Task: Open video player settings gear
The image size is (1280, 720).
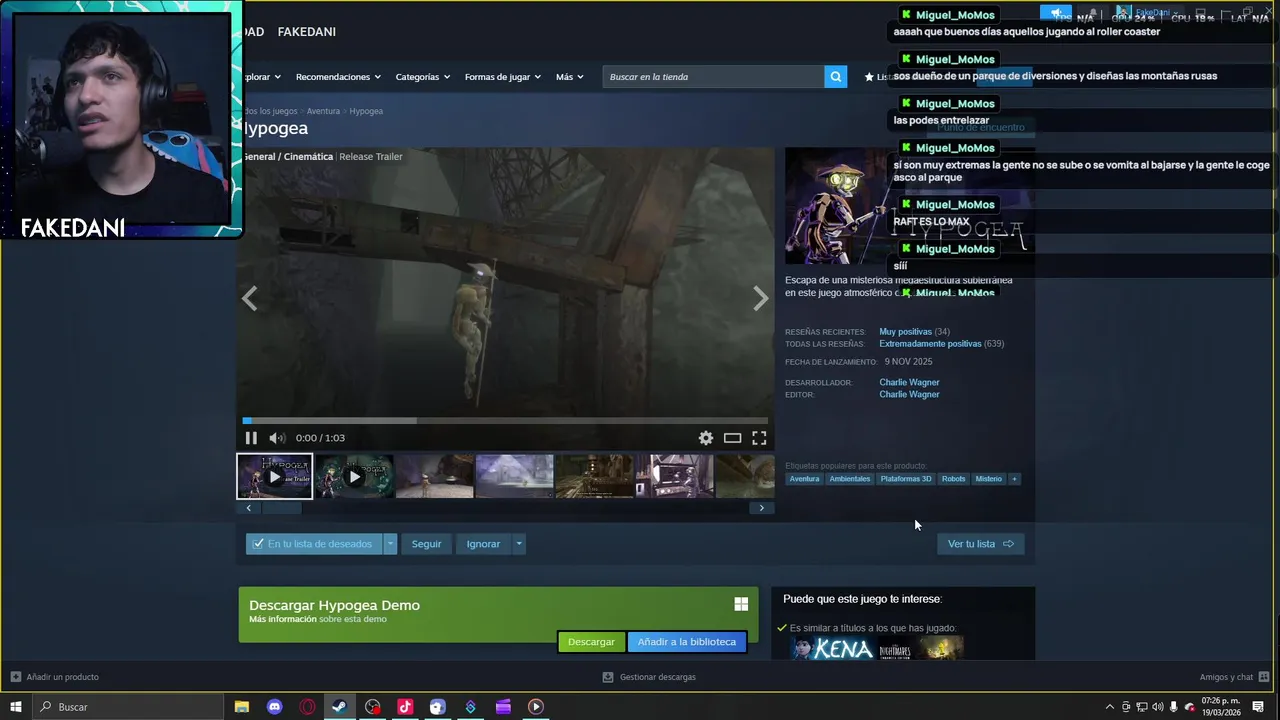Action: coord(706,438)
